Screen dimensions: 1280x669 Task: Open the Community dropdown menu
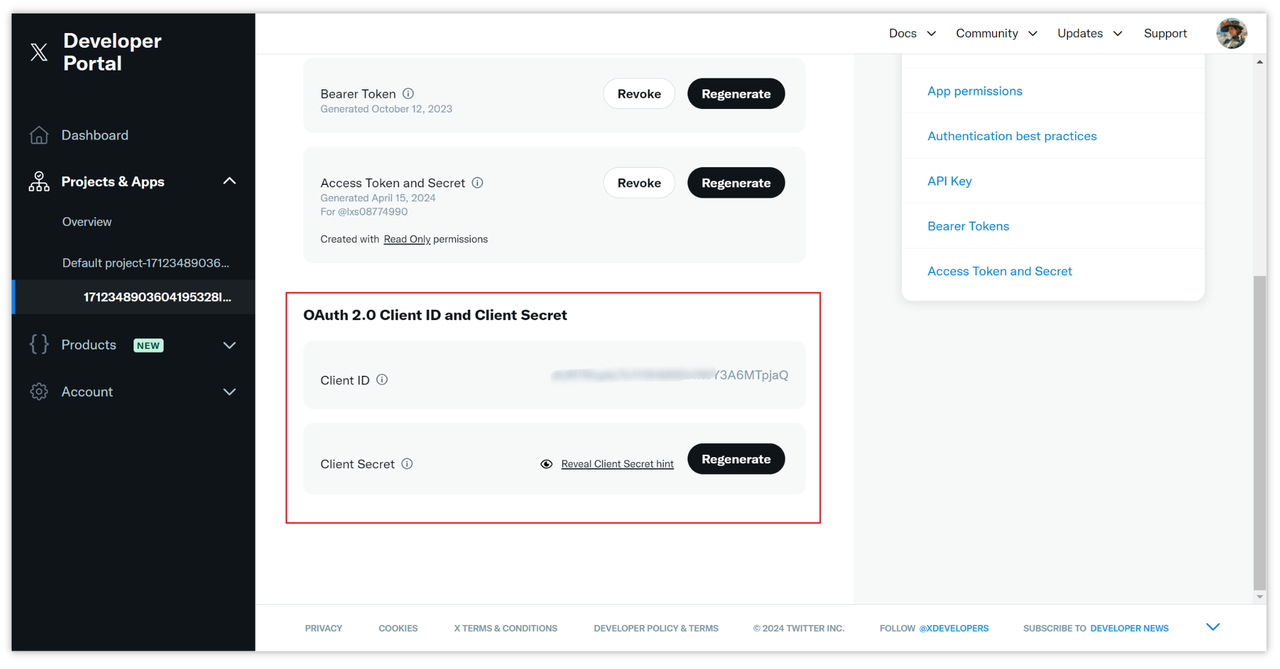click(996, 33)
